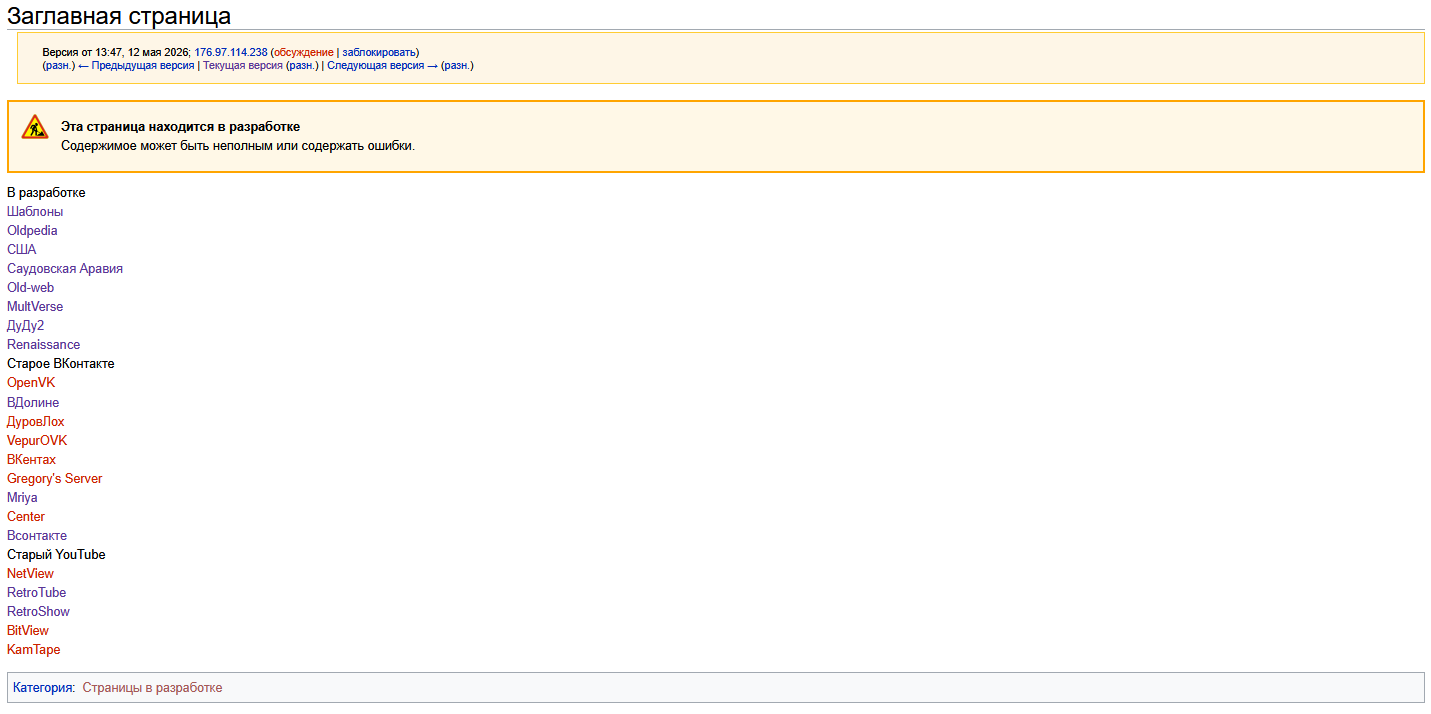This screenshot has width=1431, height=714.
Task: Go to Следующая версия →
Action: coord(382,65)
